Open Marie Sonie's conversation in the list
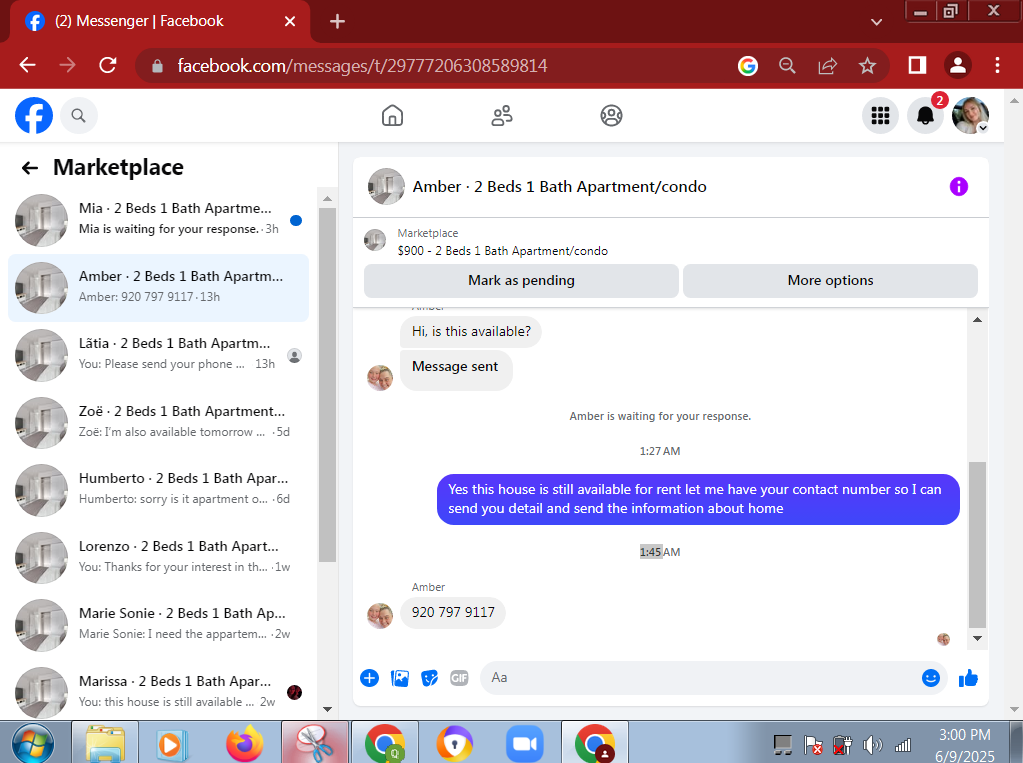1023x763 pixels. (159, 625)
